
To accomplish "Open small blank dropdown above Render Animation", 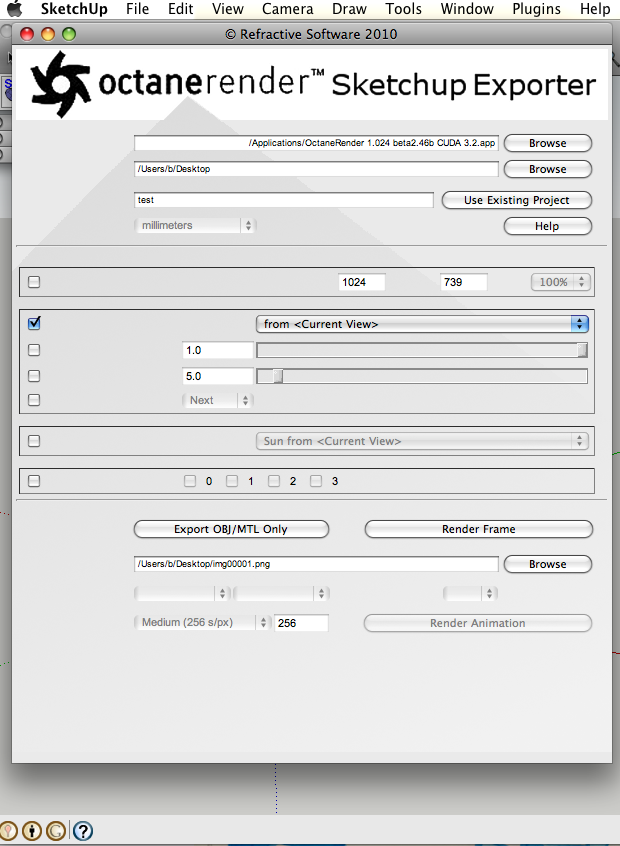I will point(470,593).
